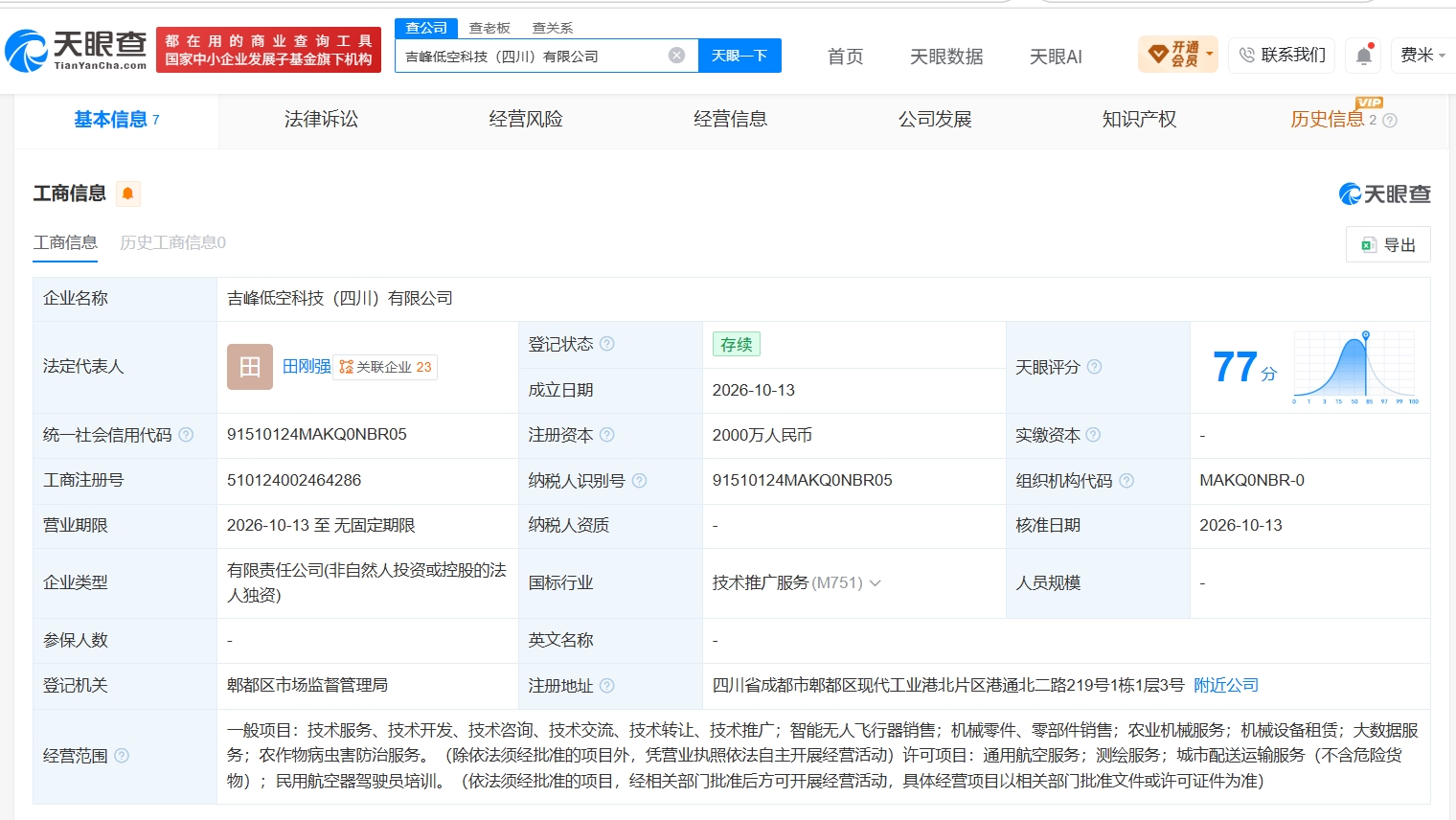Image resolution: width=1456 pixels, height=820 pixels.
Task: Switch to the 历史工商信息 sub-tab
Action: point(172,242)
